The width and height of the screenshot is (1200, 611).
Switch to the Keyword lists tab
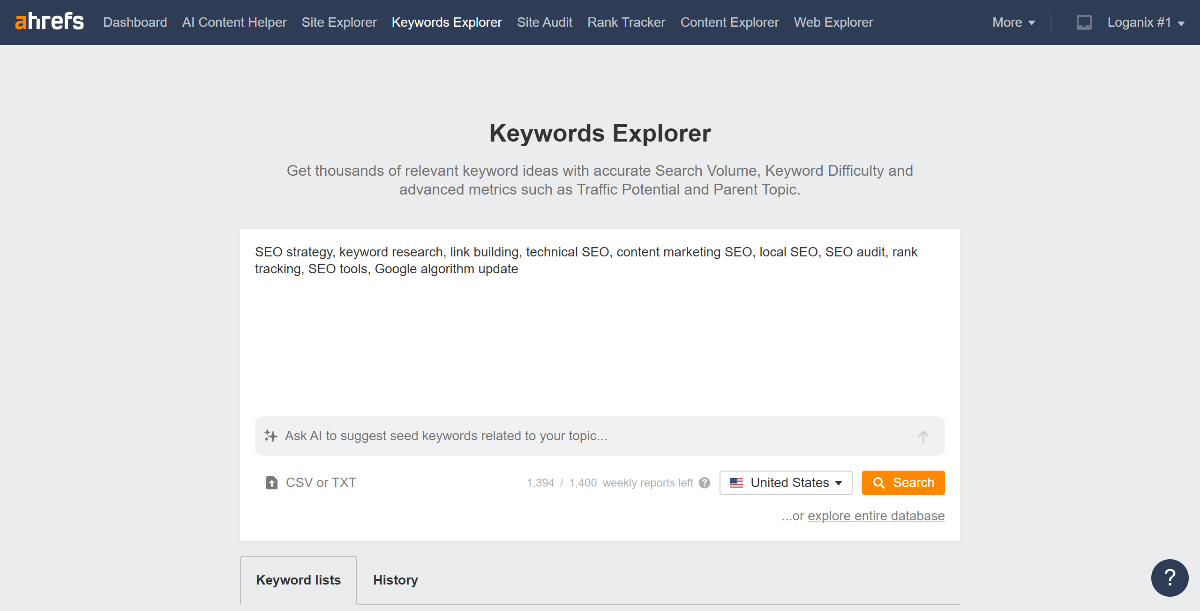[x=298, y=580]
